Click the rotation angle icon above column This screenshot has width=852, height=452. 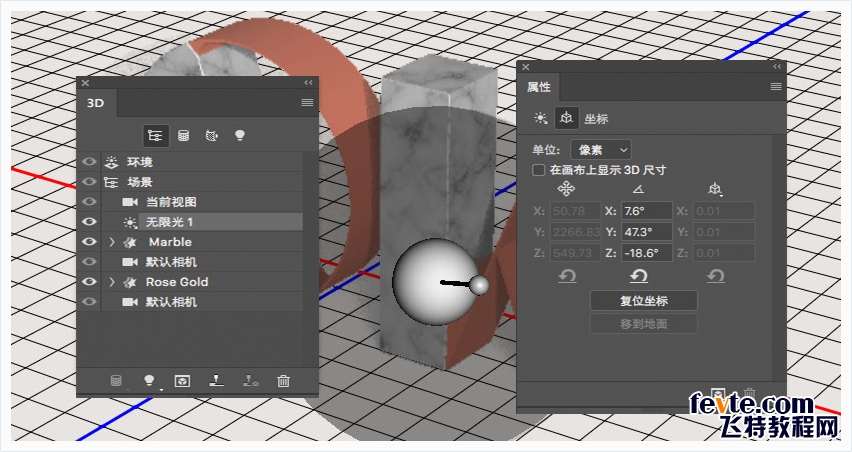pyautogui.click(x=638, y=190)
